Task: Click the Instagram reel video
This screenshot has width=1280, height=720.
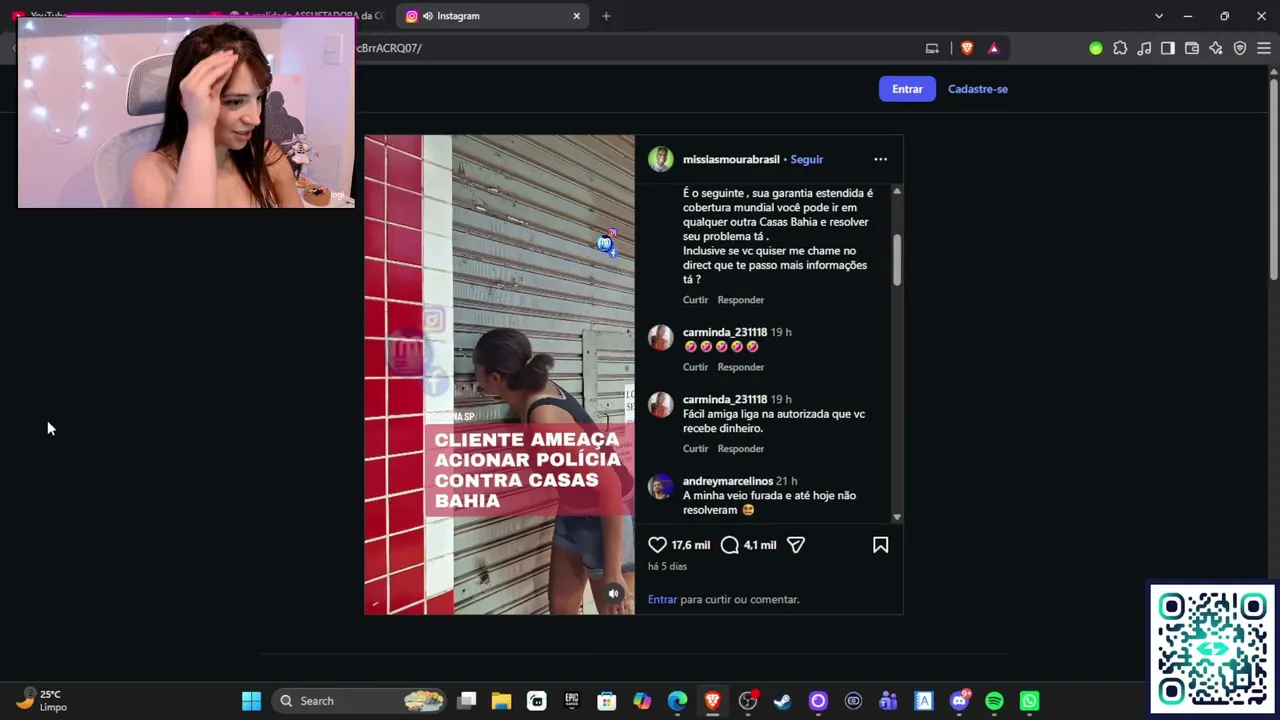Action: pyautogui.click(x=499, y=375)
